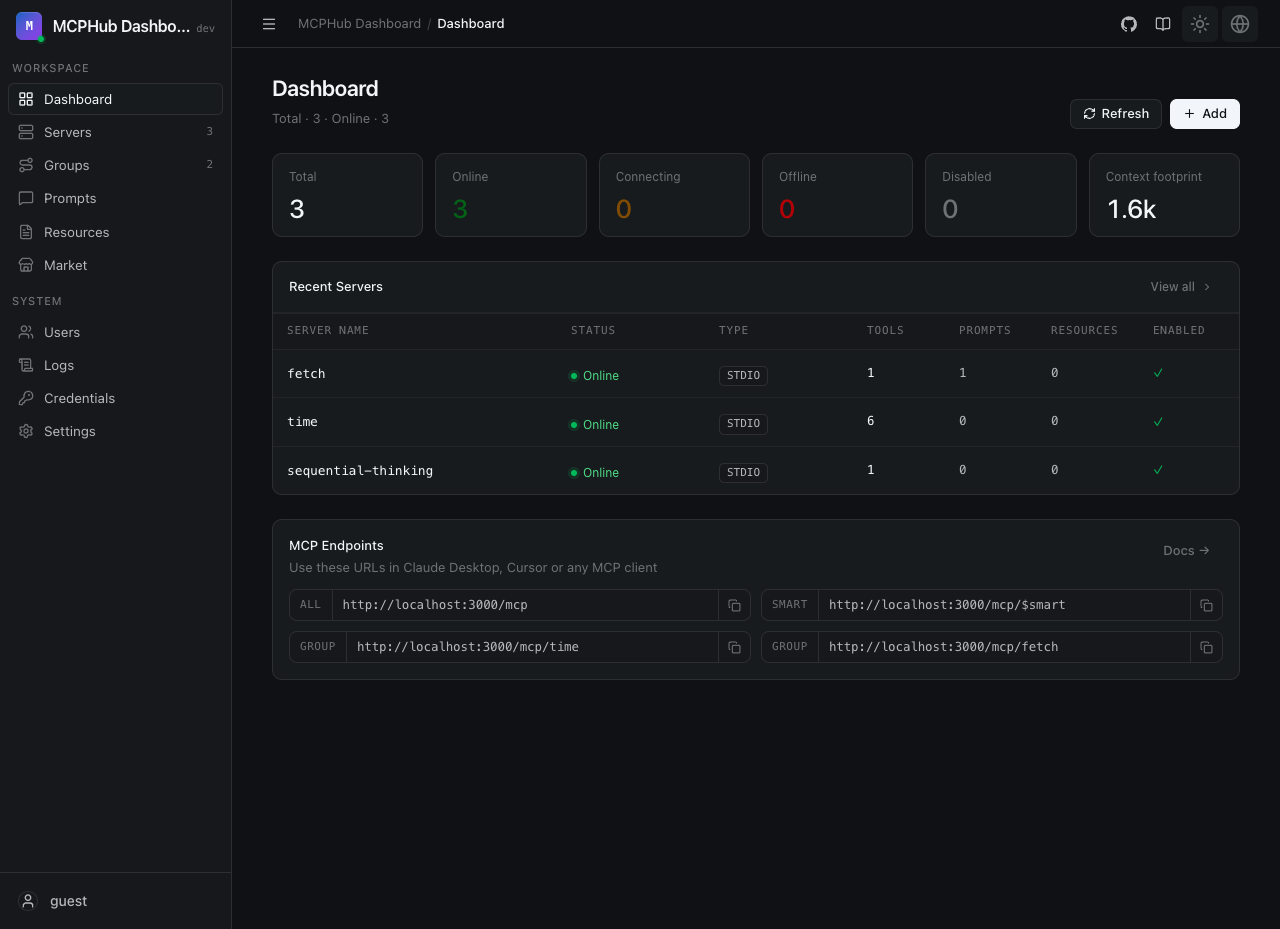Collapse the sidebar with hamburger icon
This screenshot has width=1280, height=929.
tap(269, 24)
